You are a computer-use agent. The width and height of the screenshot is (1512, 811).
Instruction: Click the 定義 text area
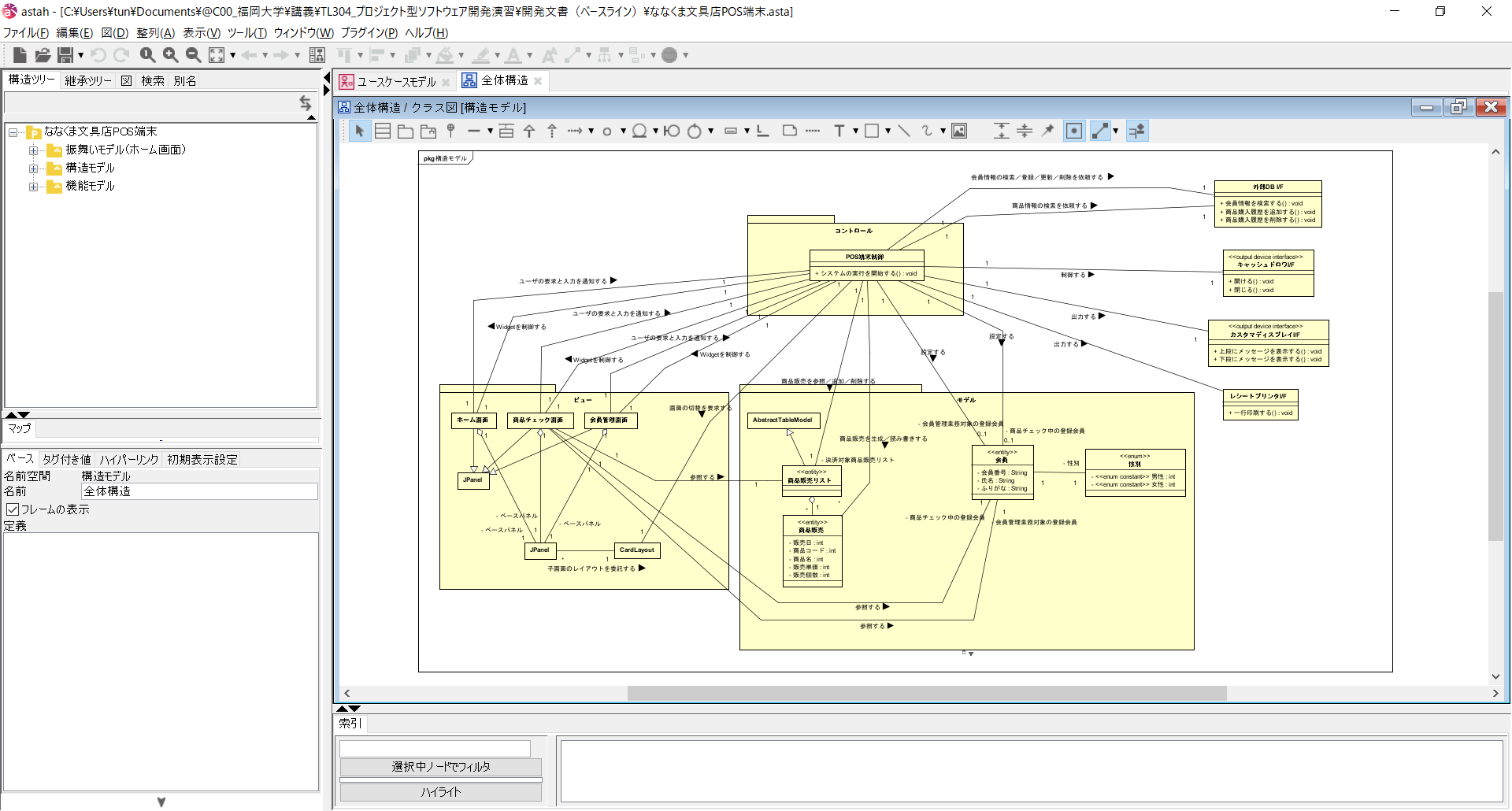click(x=161, y=661)
